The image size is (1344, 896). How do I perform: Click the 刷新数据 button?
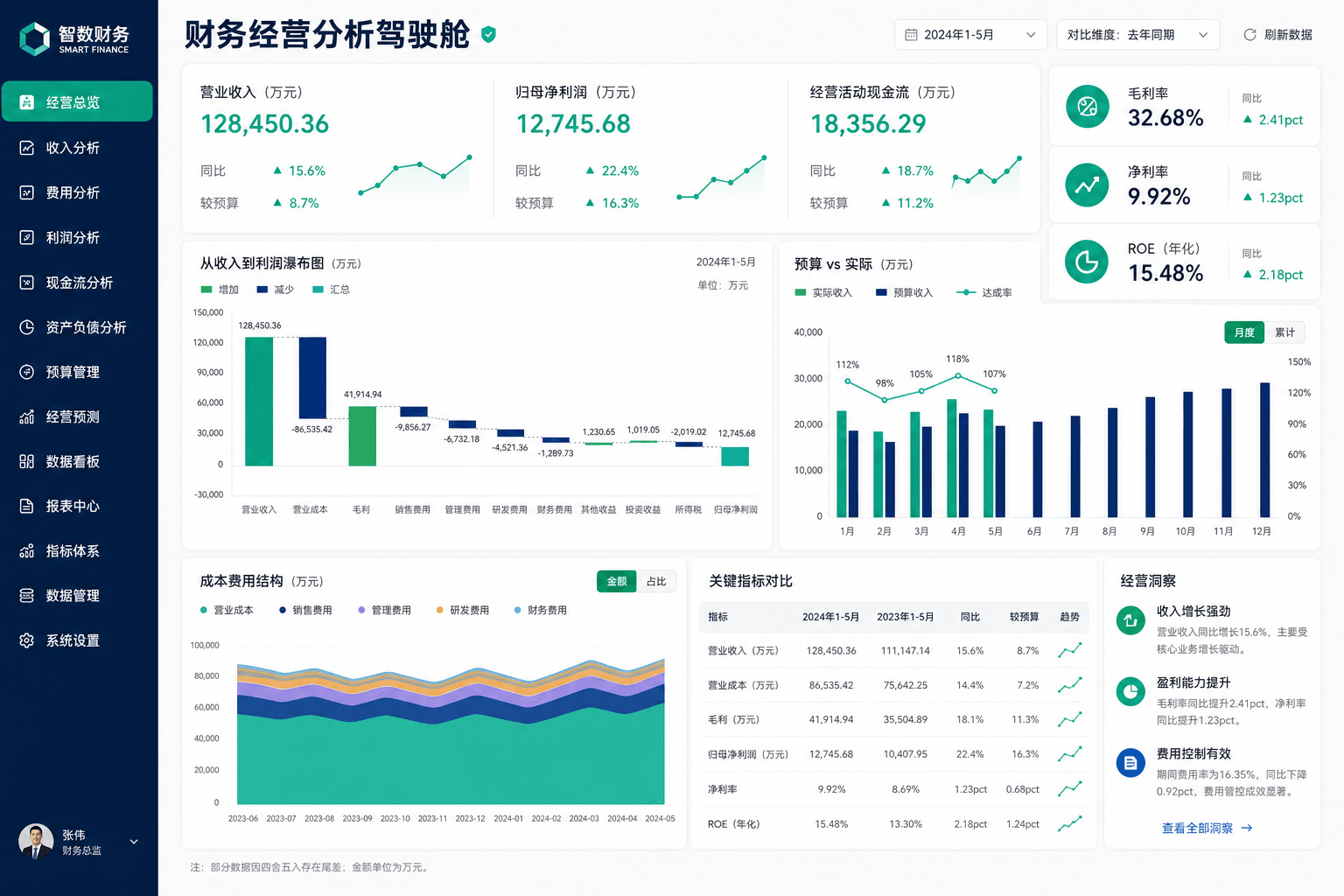pos(1277,35)
